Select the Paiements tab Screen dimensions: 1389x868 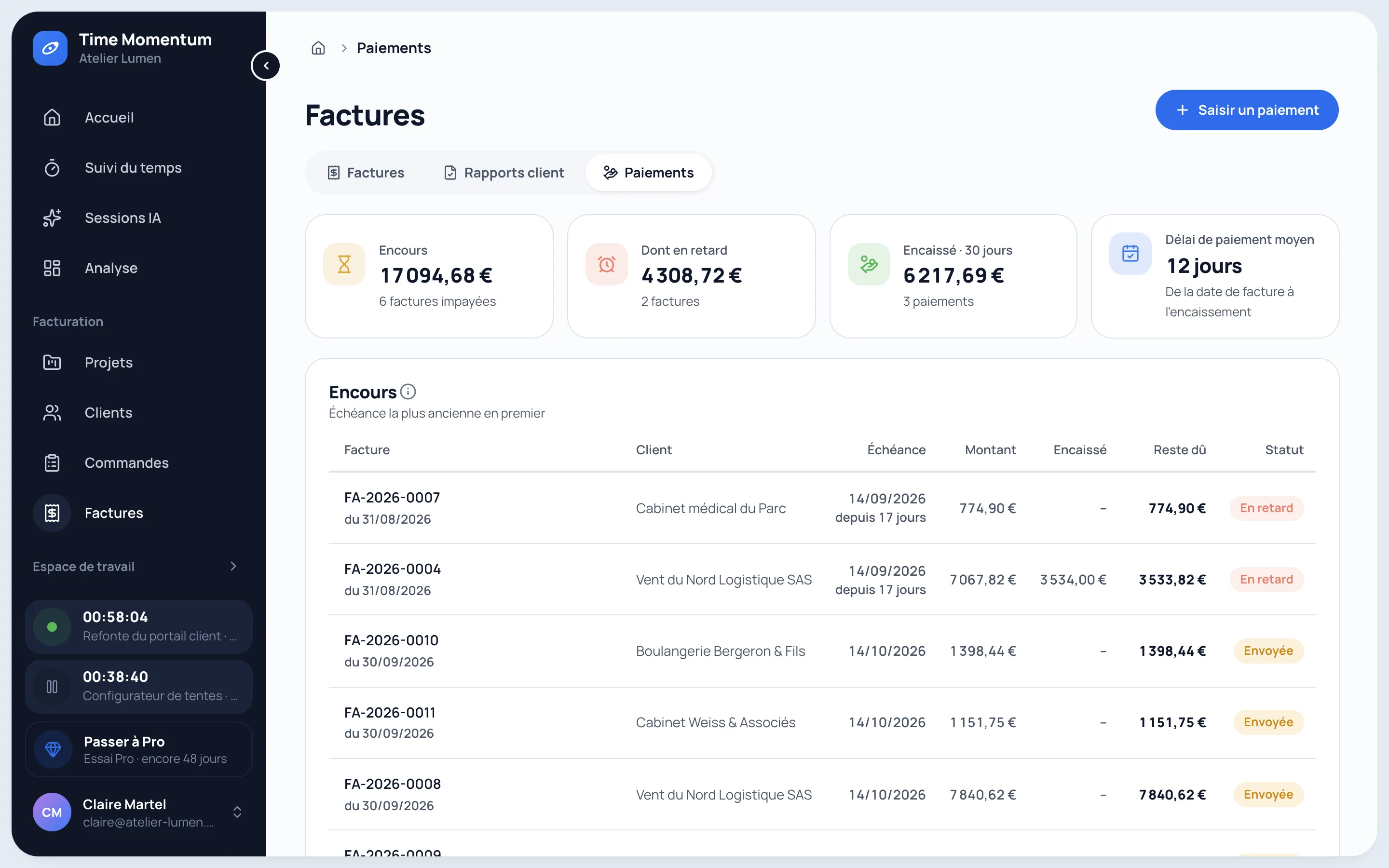click(649, 173)
